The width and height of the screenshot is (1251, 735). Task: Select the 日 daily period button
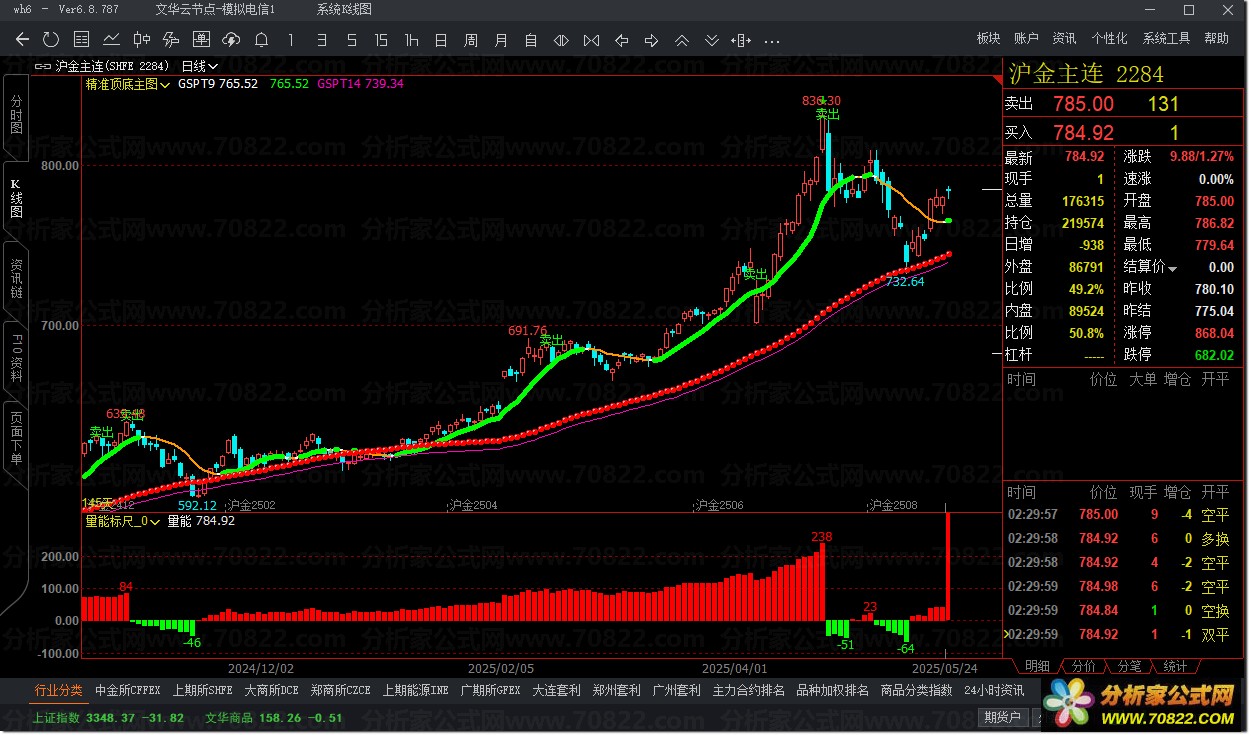click(x=441, y=40)
